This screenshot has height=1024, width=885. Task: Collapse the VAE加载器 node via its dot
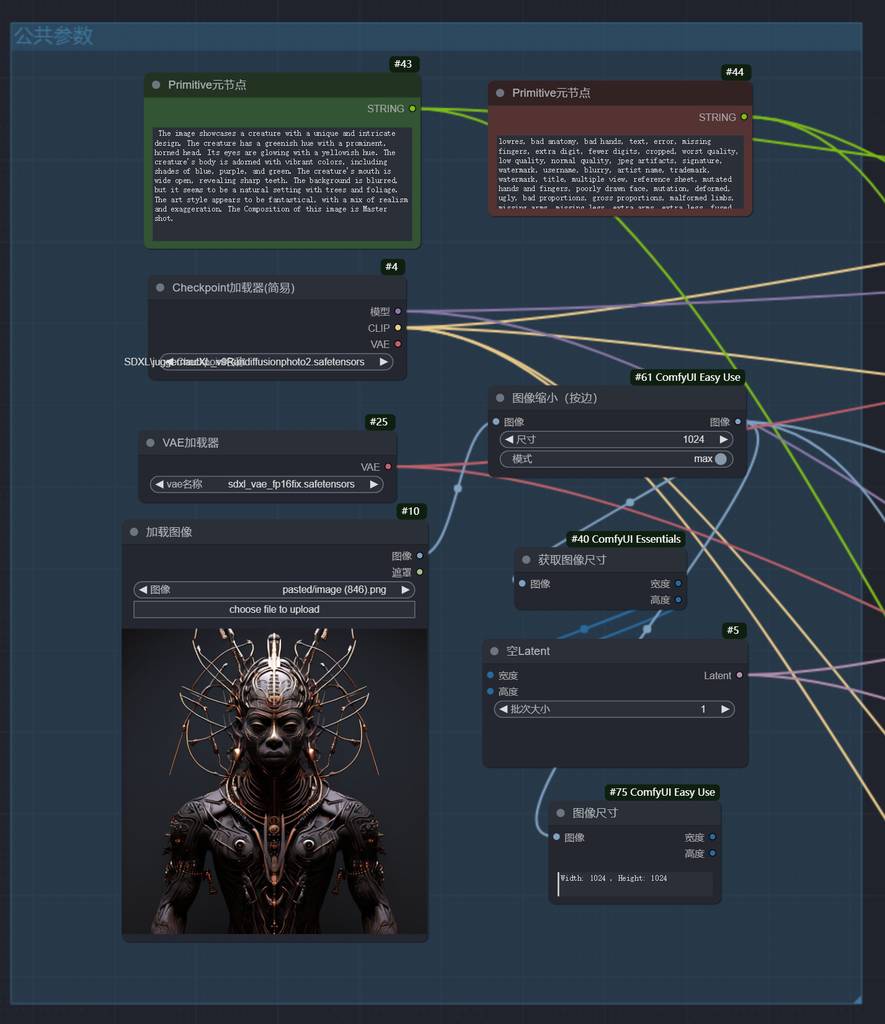(x=151, y=443)
